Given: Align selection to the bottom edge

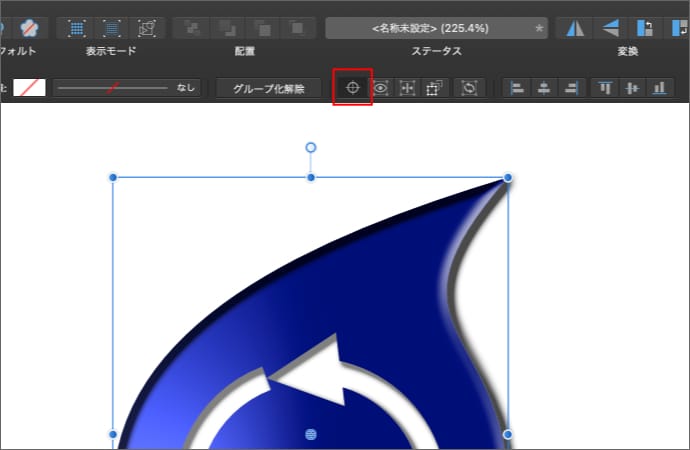Looking at the screenshot, I should click(659, 88).
